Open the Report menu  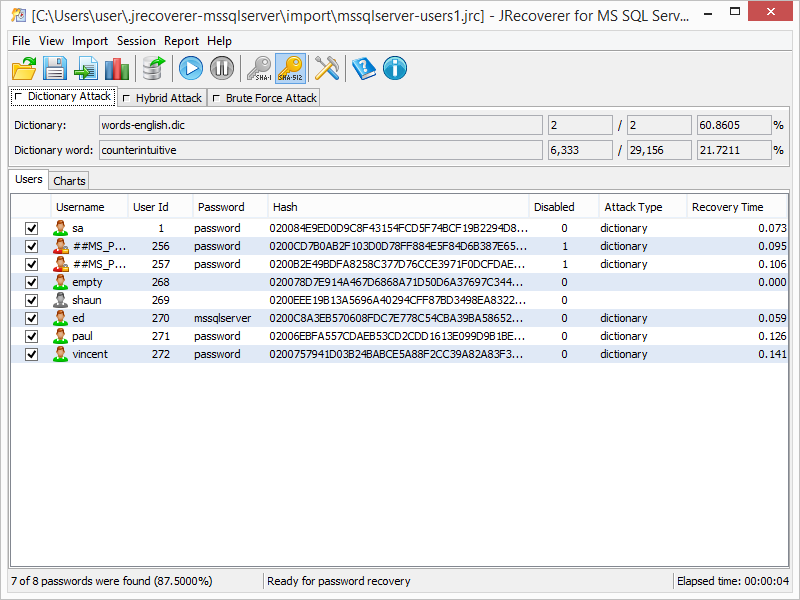coord(181,41)
